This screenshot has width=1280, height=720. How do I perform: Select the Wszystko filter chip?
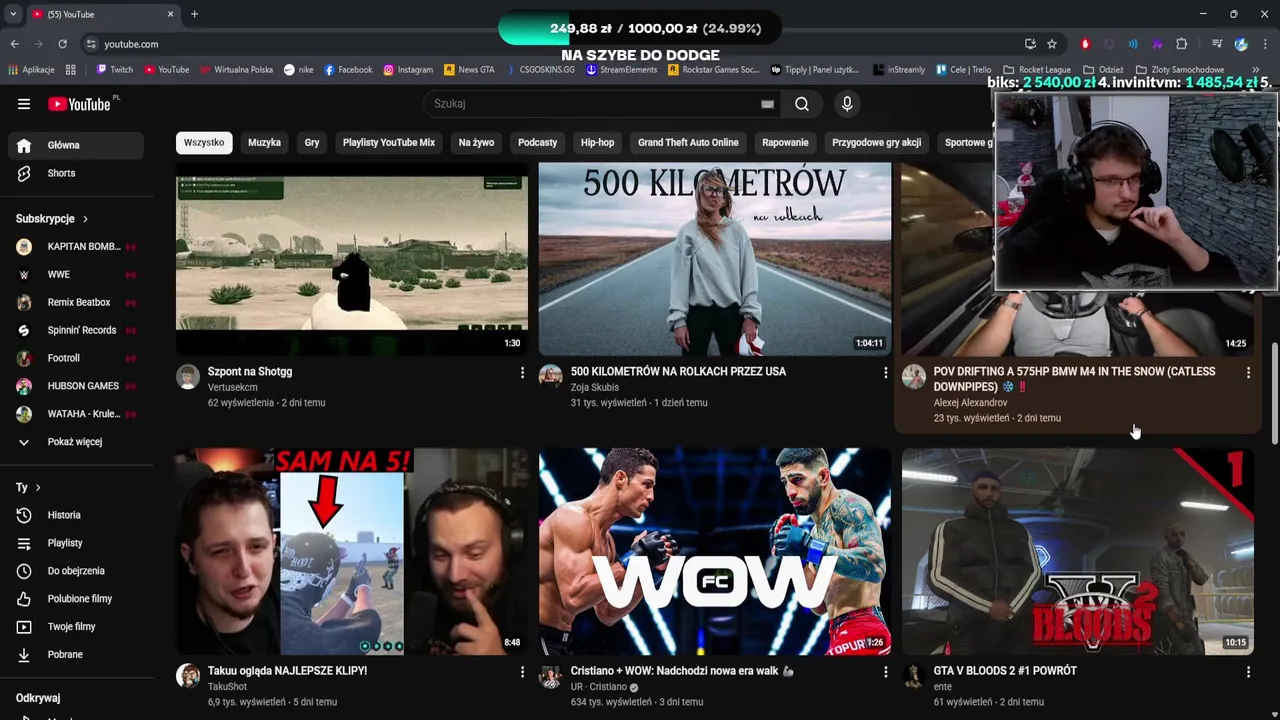(204, 142)
